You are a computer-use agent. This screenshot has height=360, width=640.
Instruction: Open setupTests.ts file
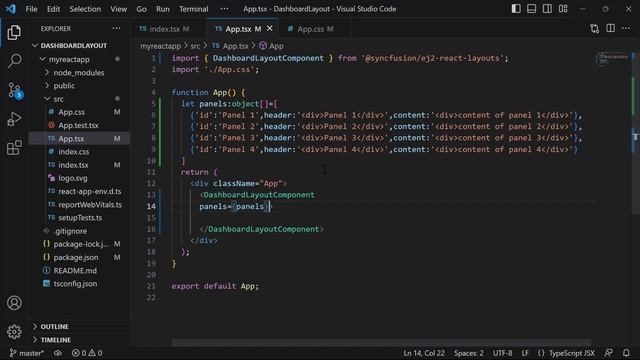pos(80,218)
